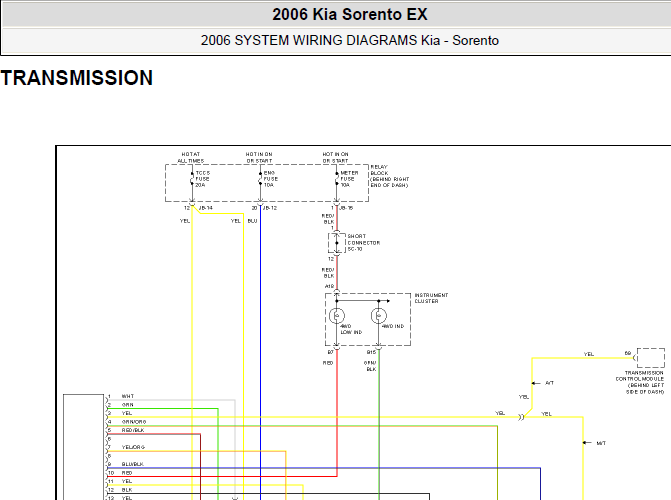Screen dimensions: 671x500
Task: Click the dashed transmission control module box
Action: [x=650, y=358]
